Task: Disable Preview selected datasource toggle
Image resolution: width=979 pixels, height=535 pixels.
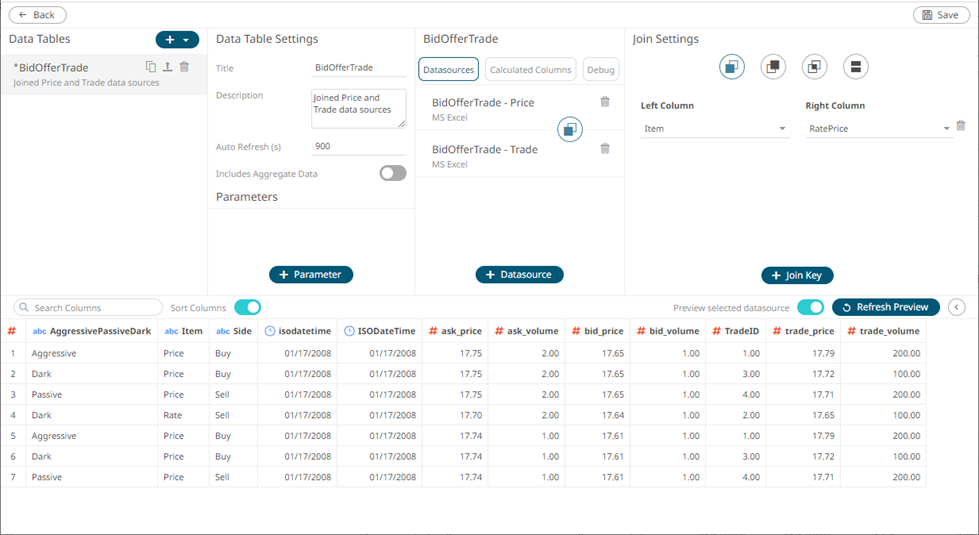Action: 810,307
